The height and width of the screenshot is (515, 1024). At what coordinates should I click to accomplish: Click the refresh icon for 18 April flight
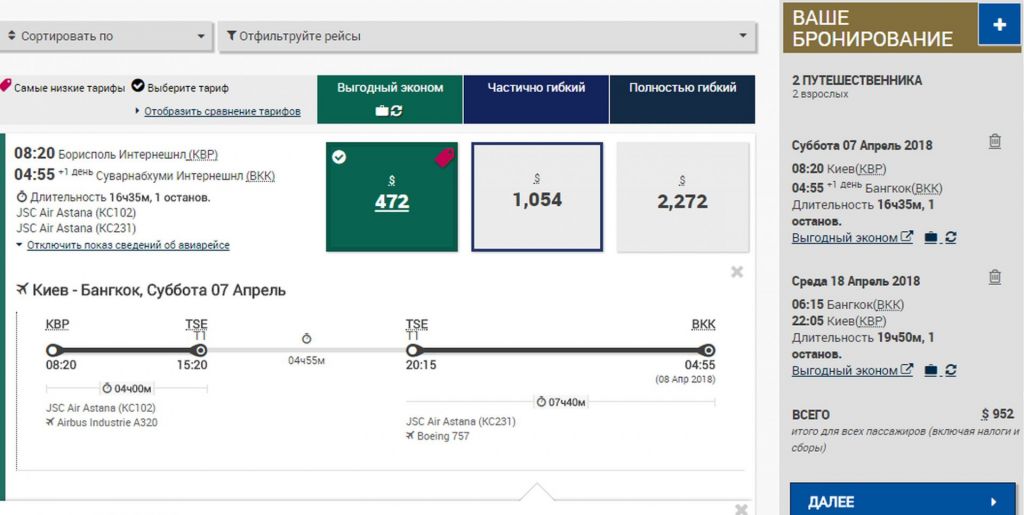(951, 370)
